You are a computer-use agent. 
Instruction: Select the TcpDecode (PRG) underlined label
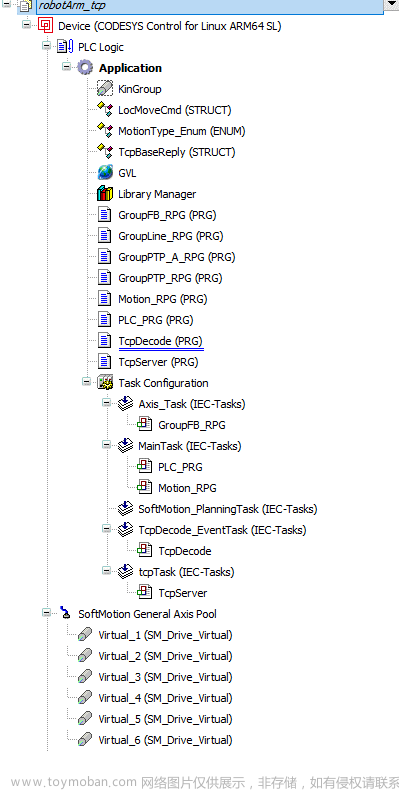[160, 342]
